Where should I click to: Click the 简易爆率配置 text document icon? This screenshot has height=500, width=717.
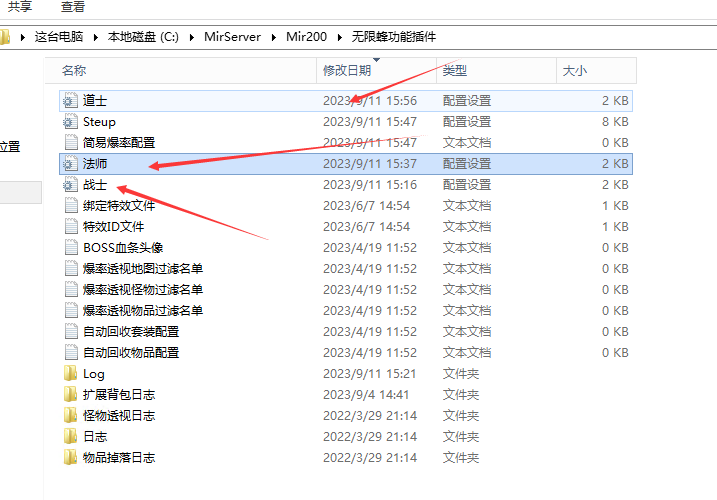click(69, 143)
